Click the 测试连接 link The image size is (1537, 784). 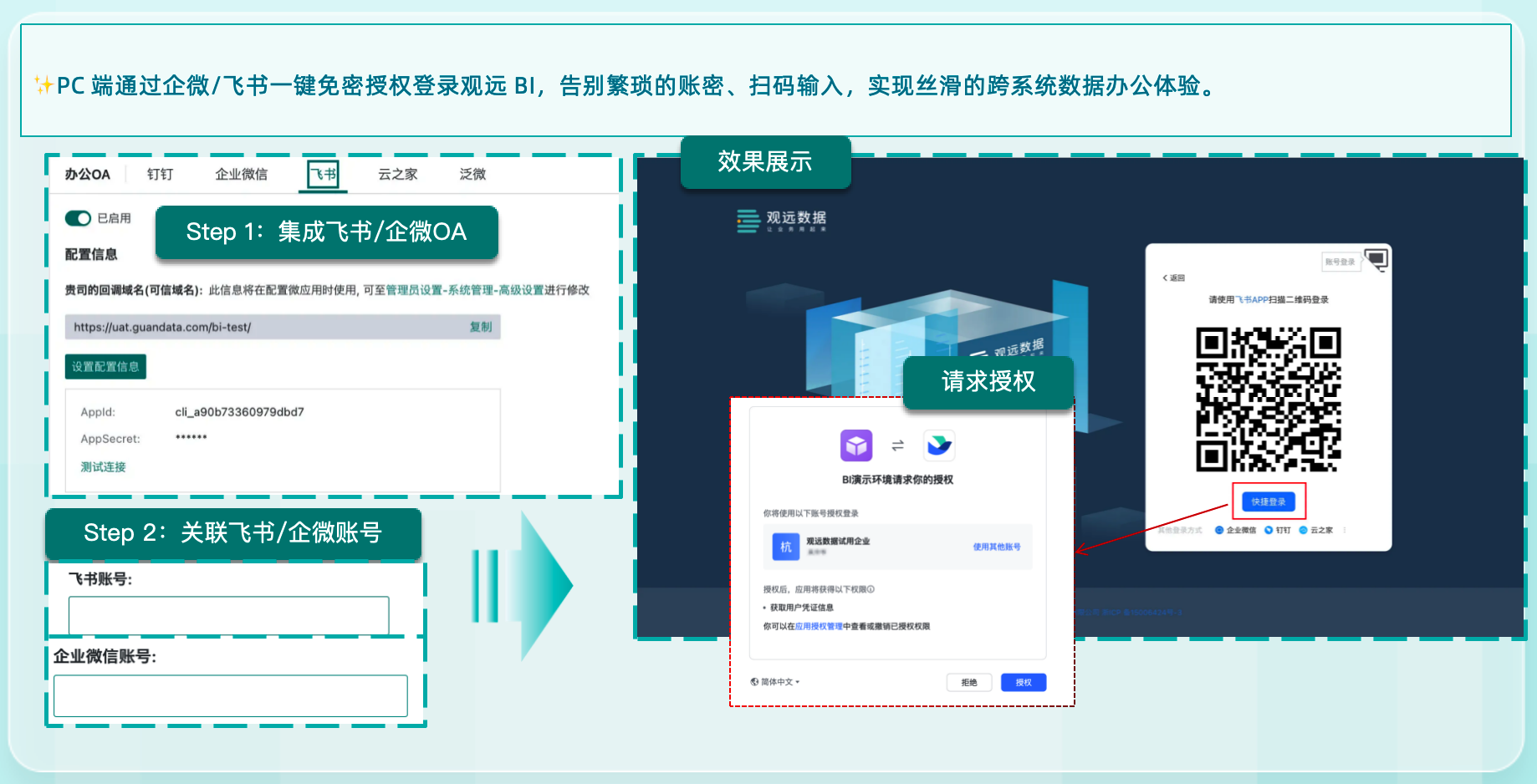(103, 467)
